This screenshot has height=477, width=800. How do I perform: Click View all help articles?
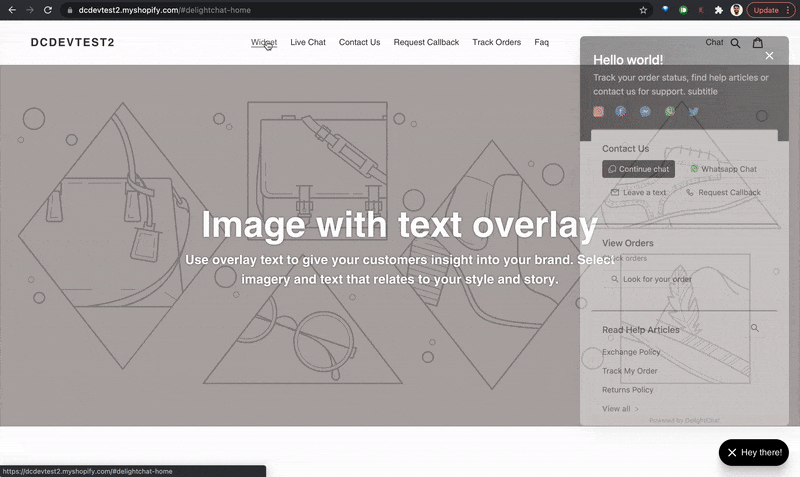(620, 409)
